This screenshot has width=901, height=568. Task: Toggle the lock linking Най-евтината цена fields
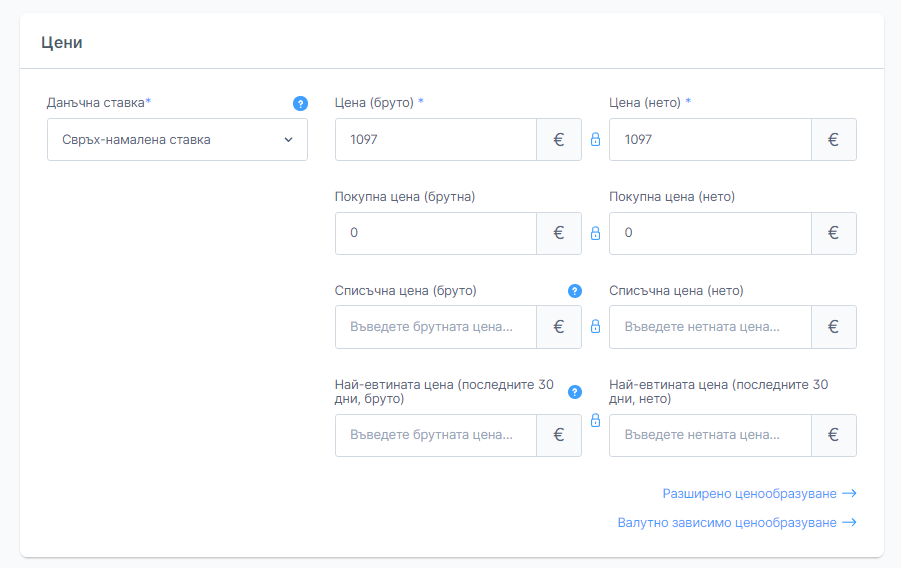click(x=595, y=421)
